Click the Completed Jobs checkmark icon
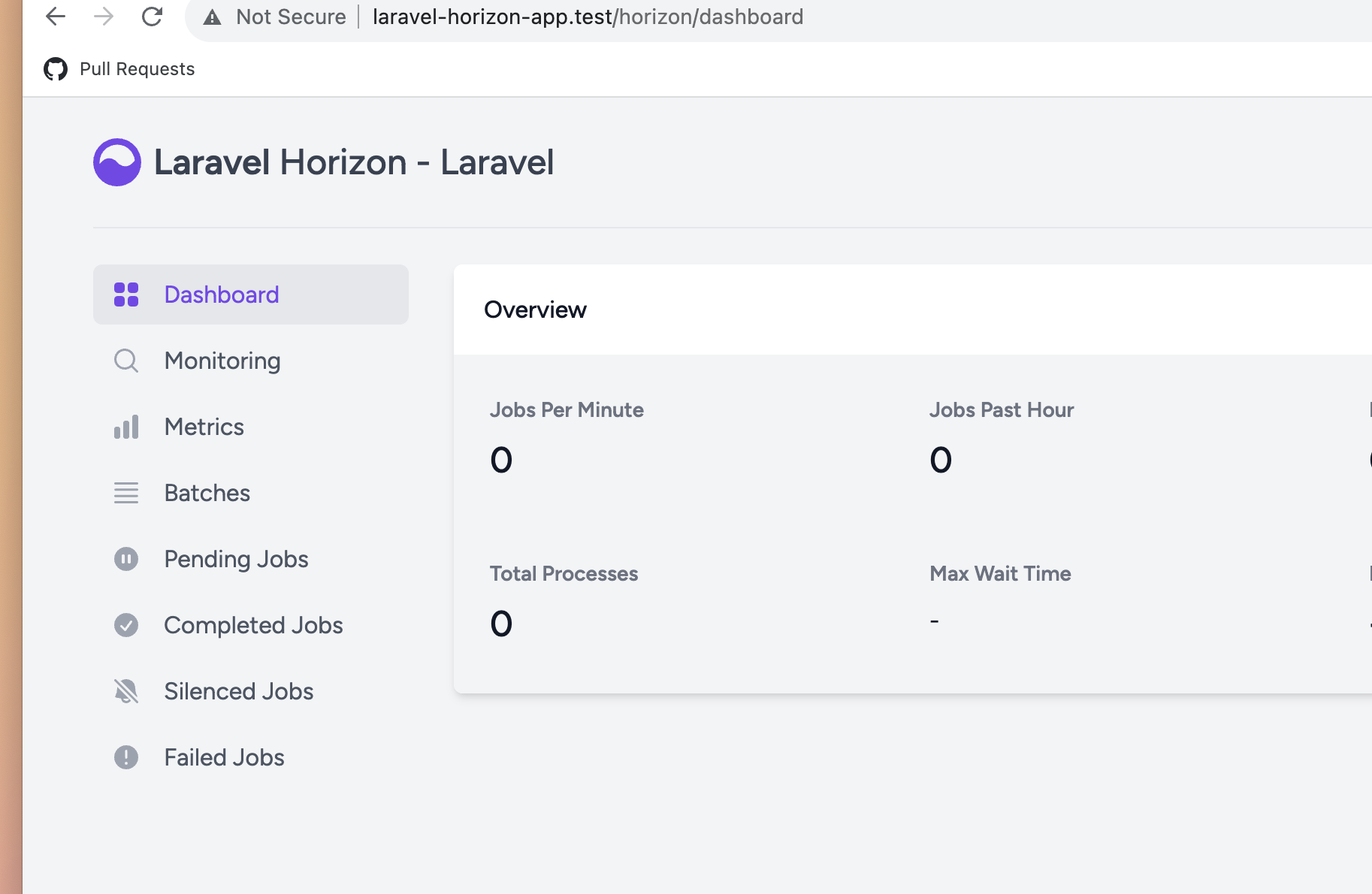 [x=126, y=624]
